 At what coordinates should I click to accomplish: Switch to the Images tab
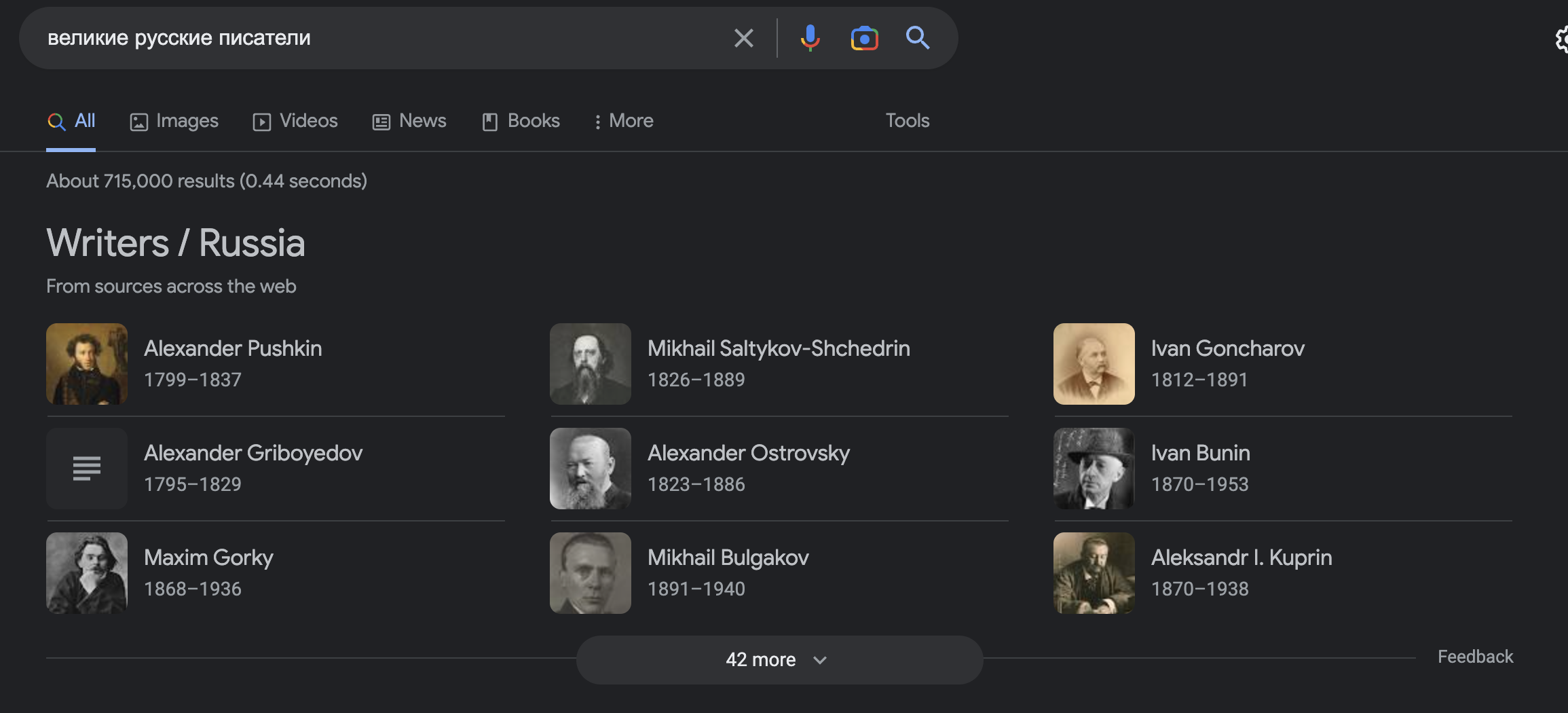pos(174,121)
